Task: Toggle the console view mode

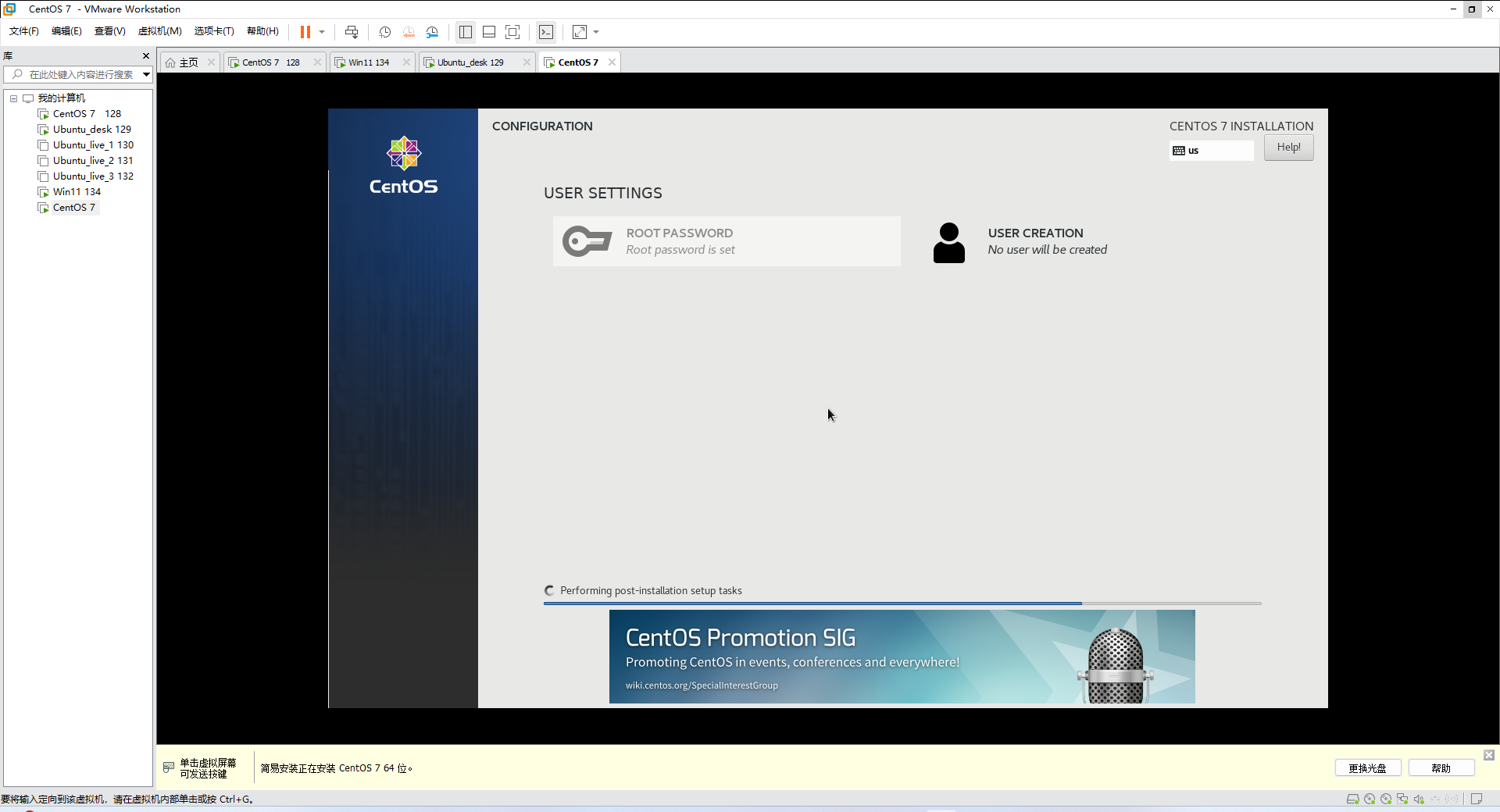Action: pos(545,32)
